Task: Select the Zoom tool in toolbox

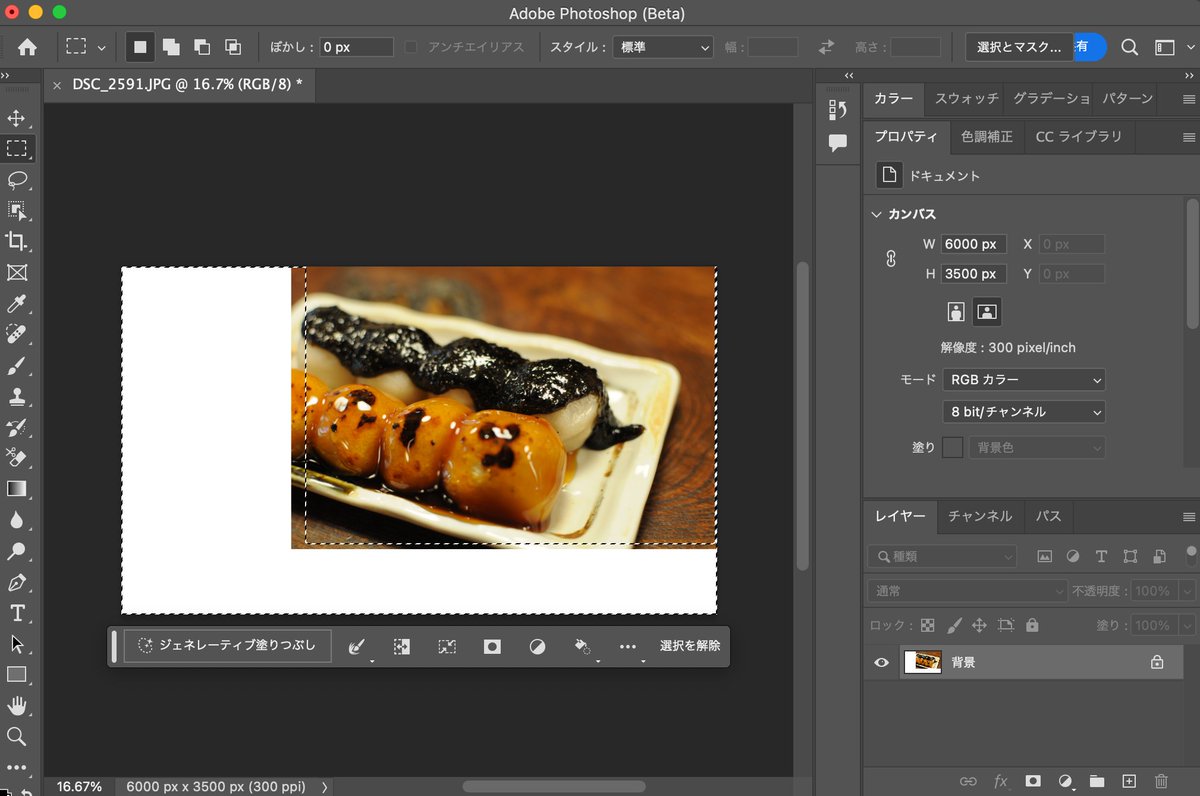Action: point(17,737)
